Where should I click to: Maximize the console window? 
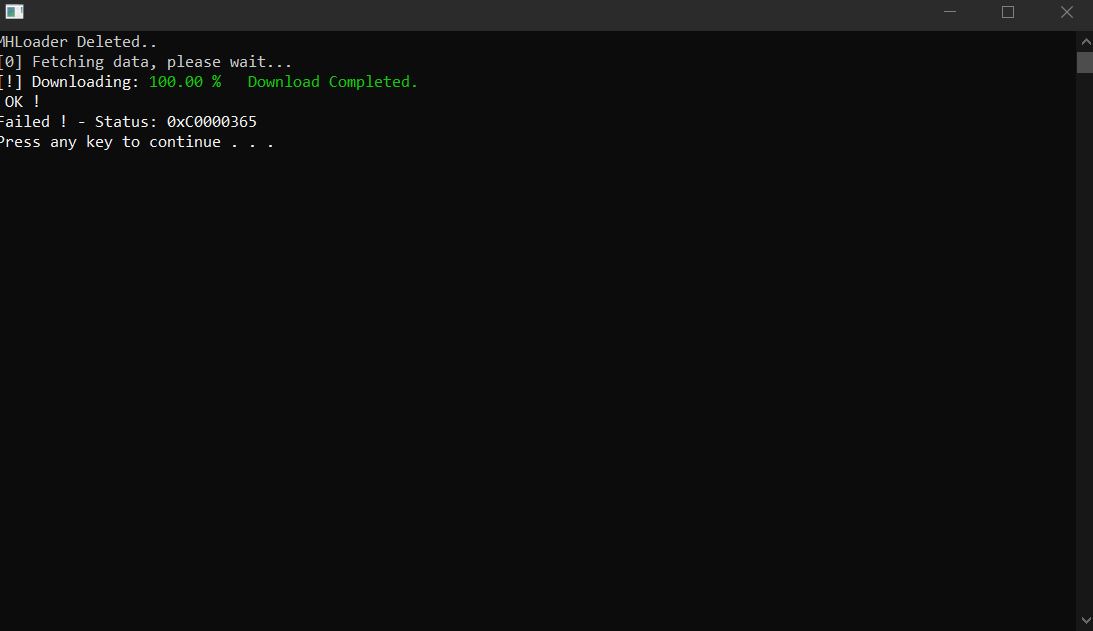(1008, 12)
